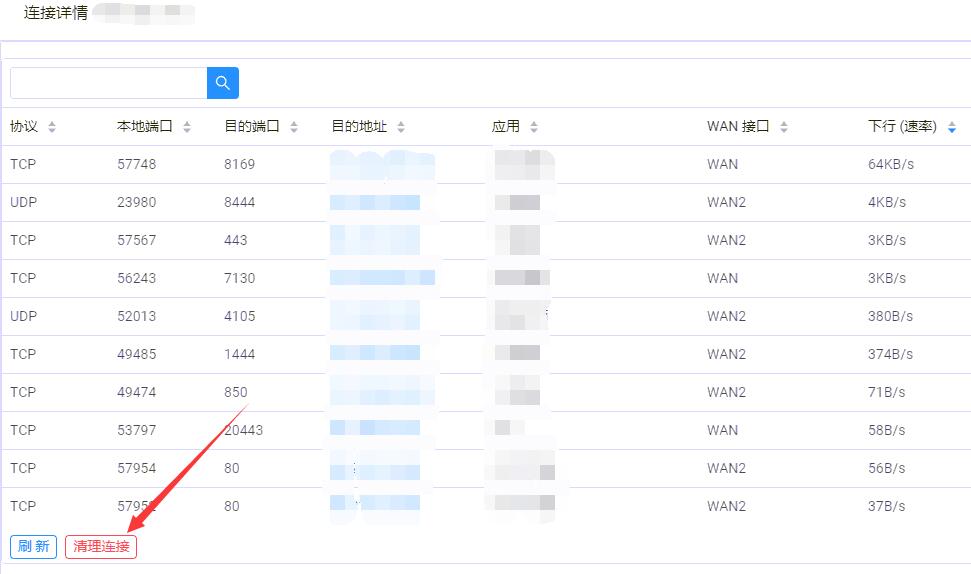Select the row with local port 57748

[x=137, y=164]
